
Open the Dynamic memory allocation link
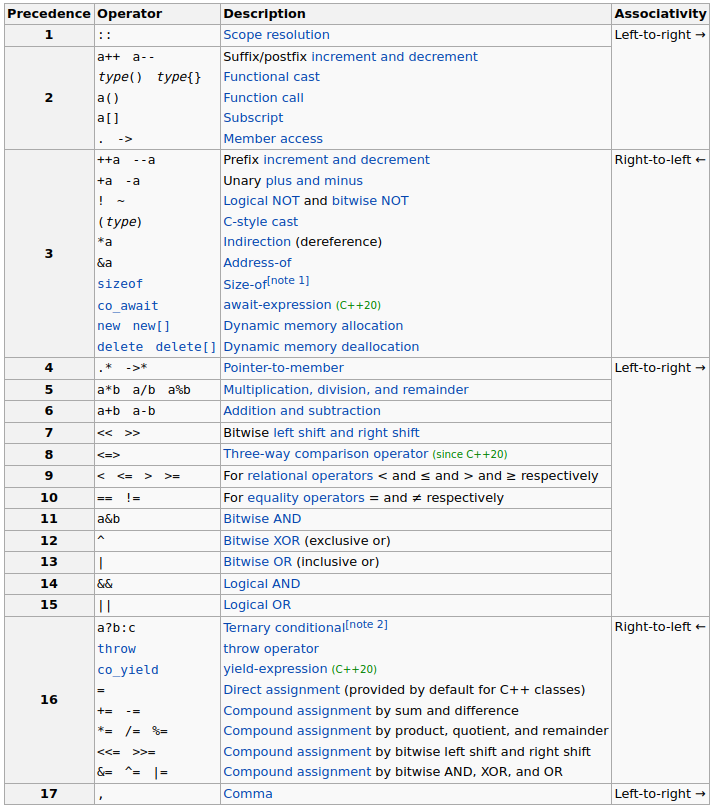click(x=313, y=326)
